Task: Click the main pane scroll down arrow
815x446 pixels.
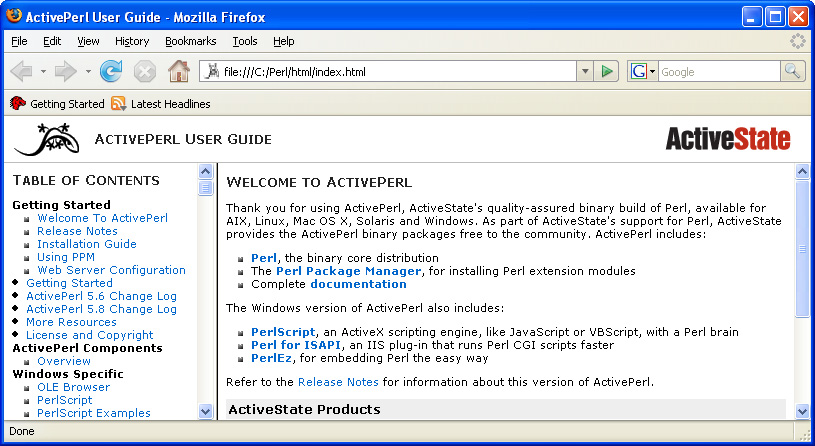Action: pyautogui.click(x=803, y=411)
